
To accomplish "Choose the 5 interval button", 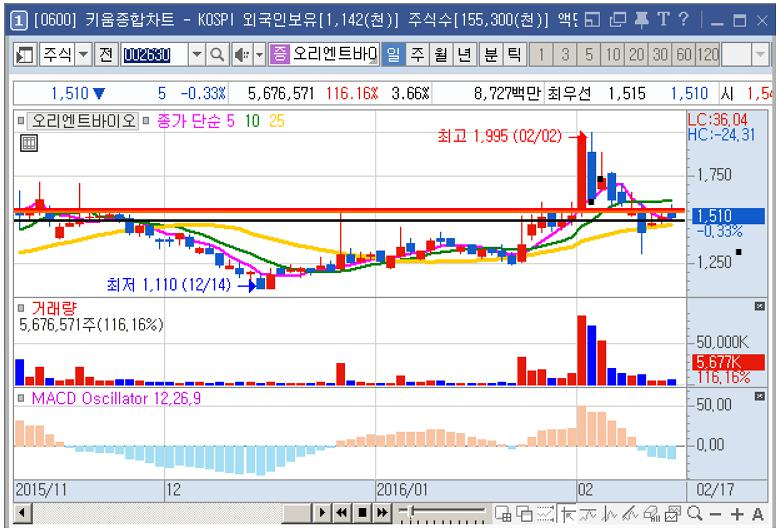I will [x=589, y=54].
